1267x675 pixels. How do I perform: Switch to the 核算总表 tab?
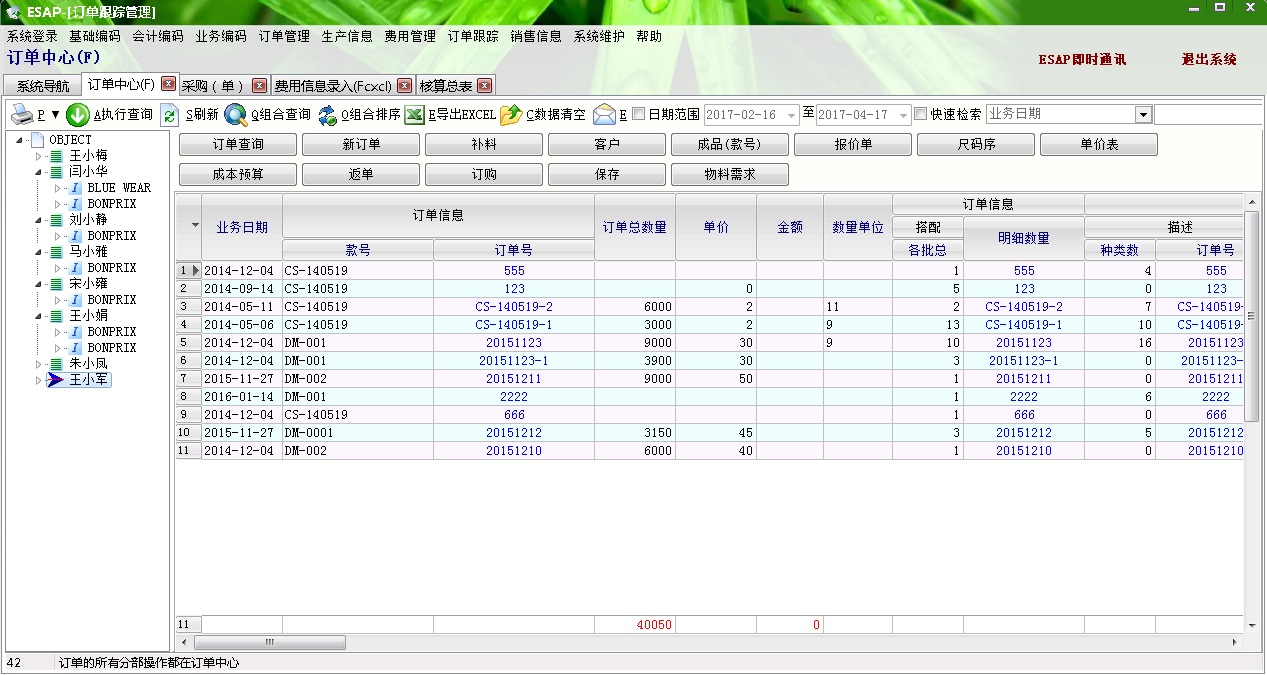coord(446,86)
